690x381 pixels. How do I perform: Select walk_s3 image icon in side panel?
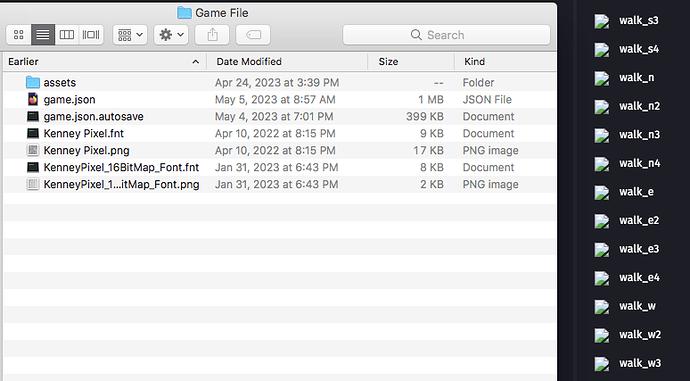(602, 21)
